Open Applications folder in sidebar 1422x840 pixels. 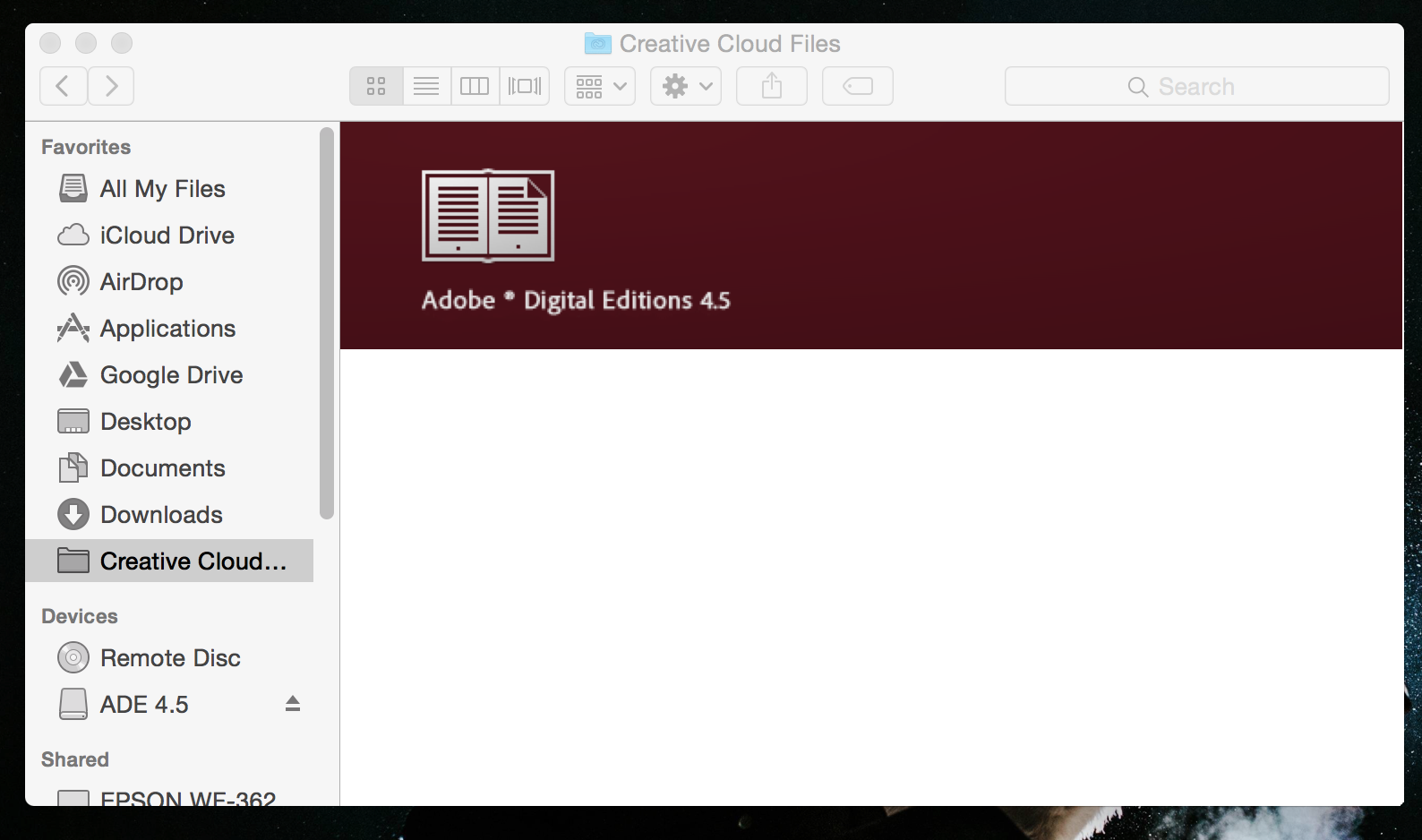170,329
